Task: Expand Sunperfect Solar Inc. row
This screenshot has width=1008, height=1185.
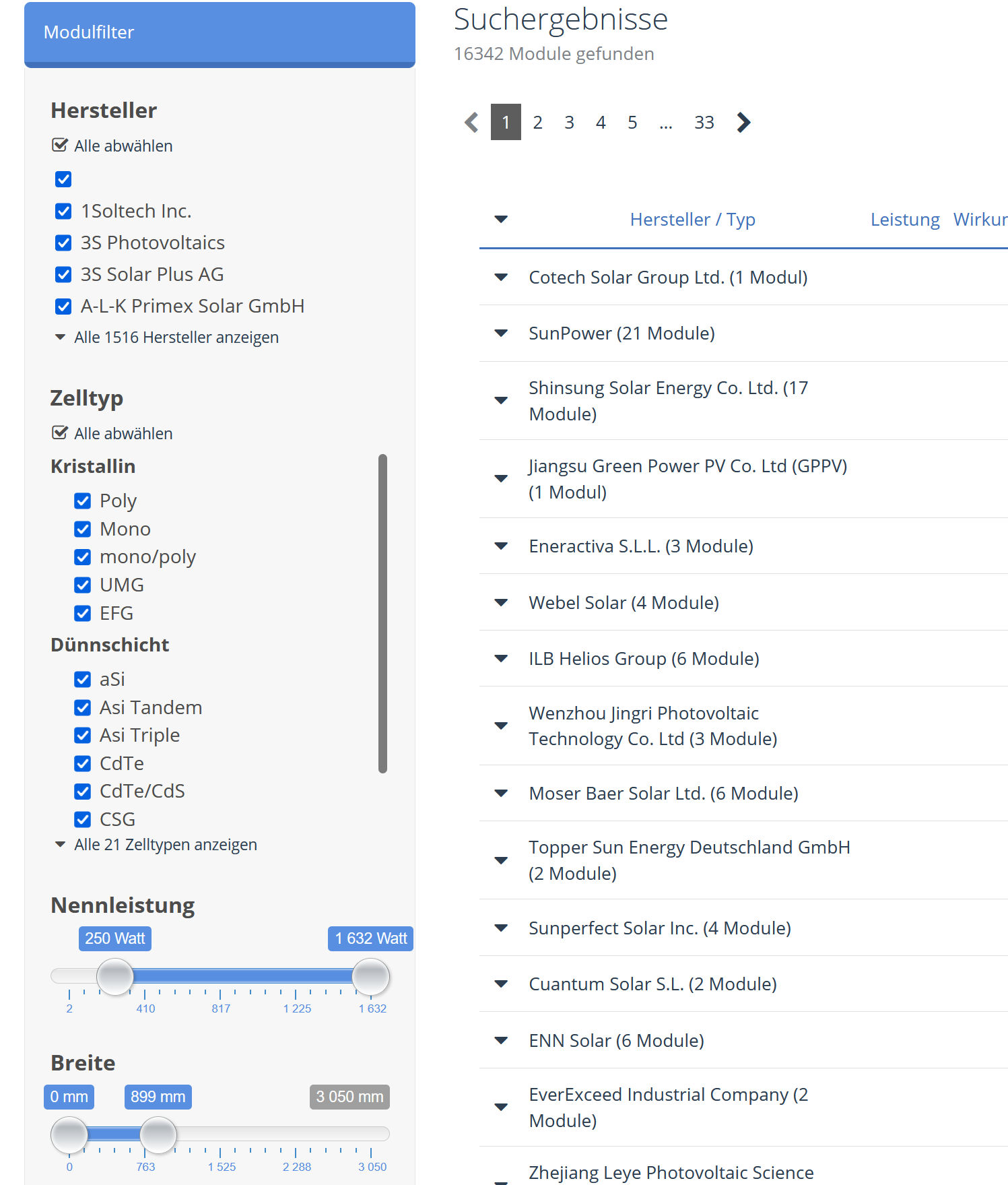Action: pyautogui.click(x=501, y=928)
